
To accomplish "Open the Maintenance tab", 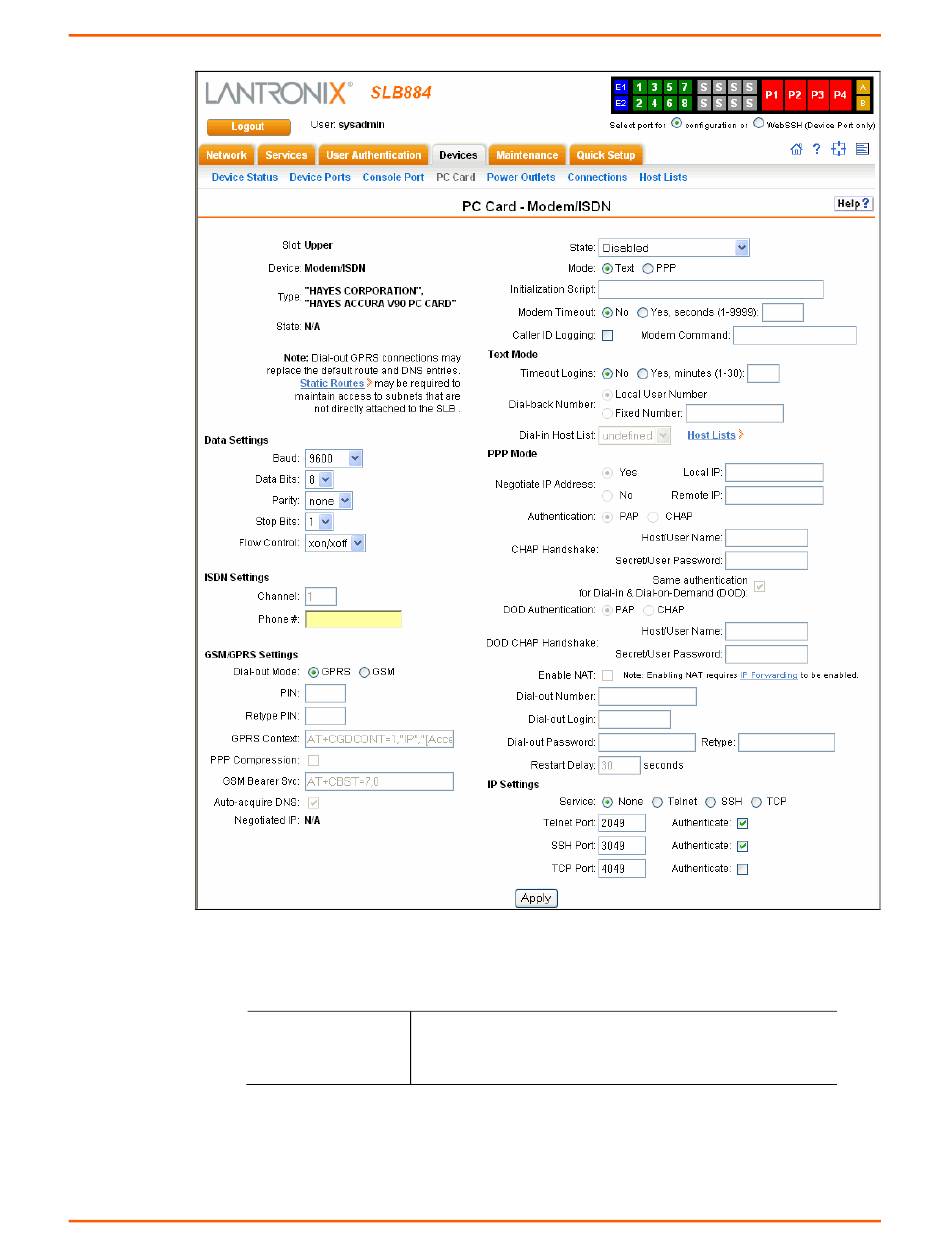I will coord(527,155).
